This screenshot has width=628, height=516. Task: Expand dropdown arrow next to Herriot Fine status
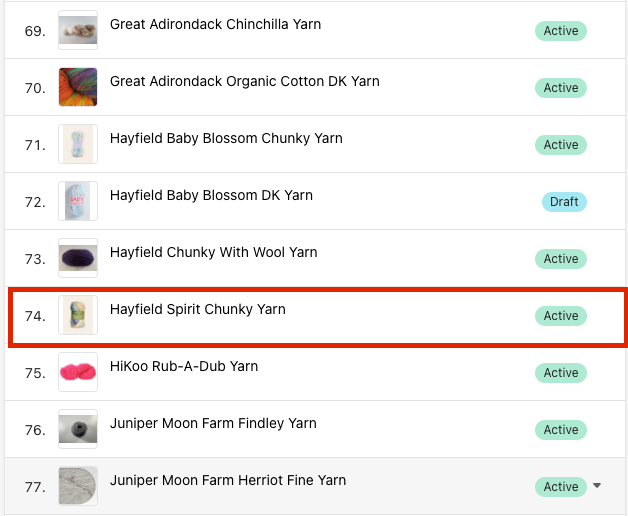(x=597, y=487)
